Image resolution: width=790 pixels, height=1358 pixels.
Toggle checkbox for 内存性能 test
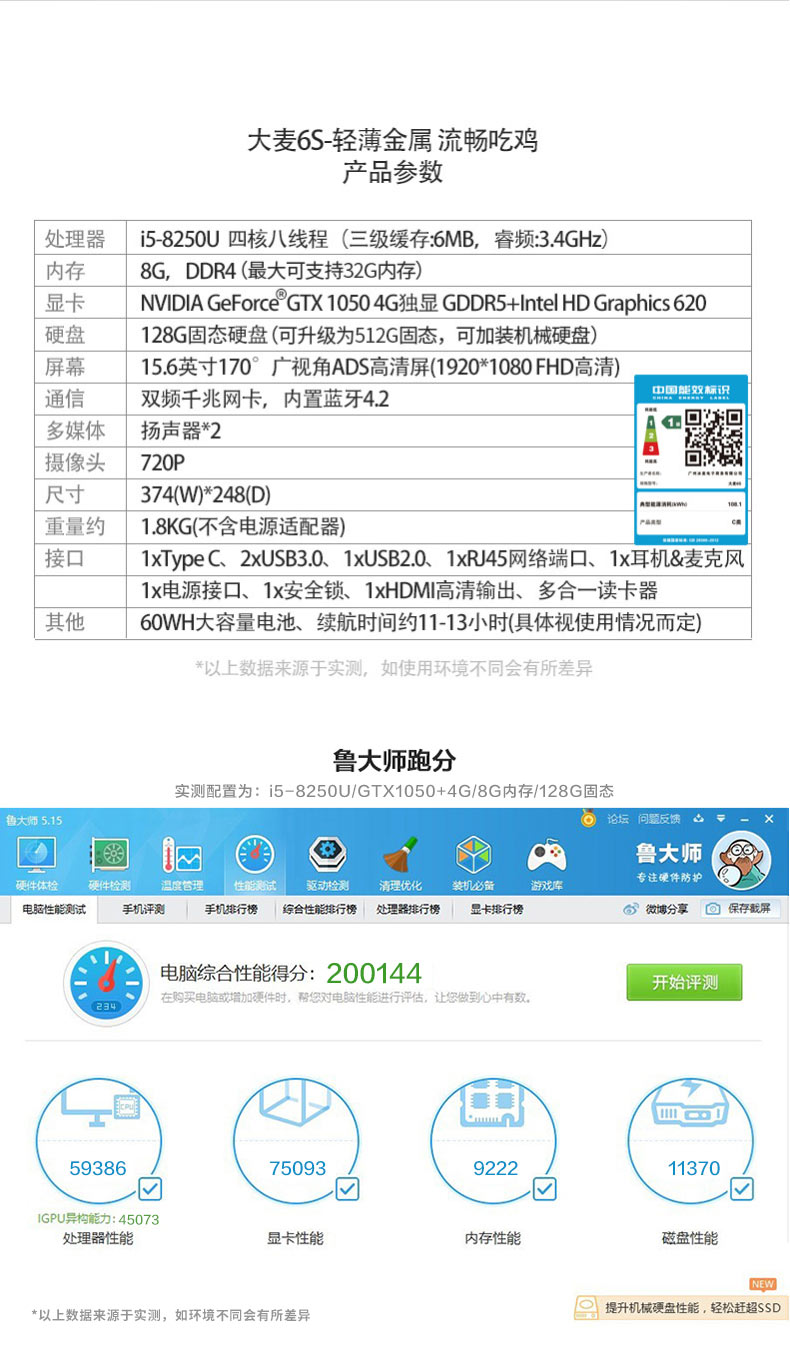(x=544, y=1189)
